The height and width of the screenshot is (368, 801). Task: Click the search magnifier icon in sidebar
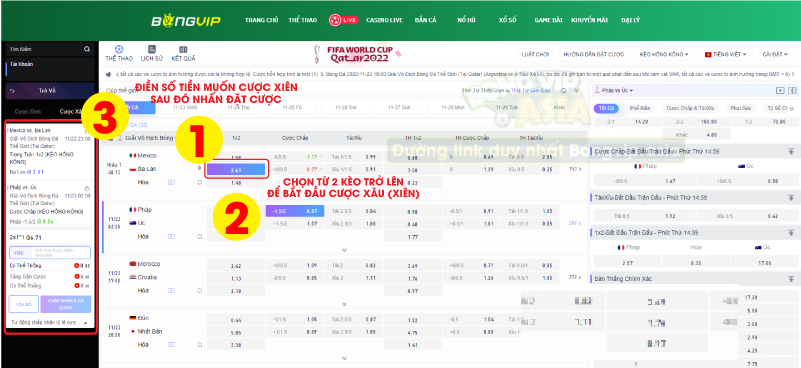click(87, 50)
